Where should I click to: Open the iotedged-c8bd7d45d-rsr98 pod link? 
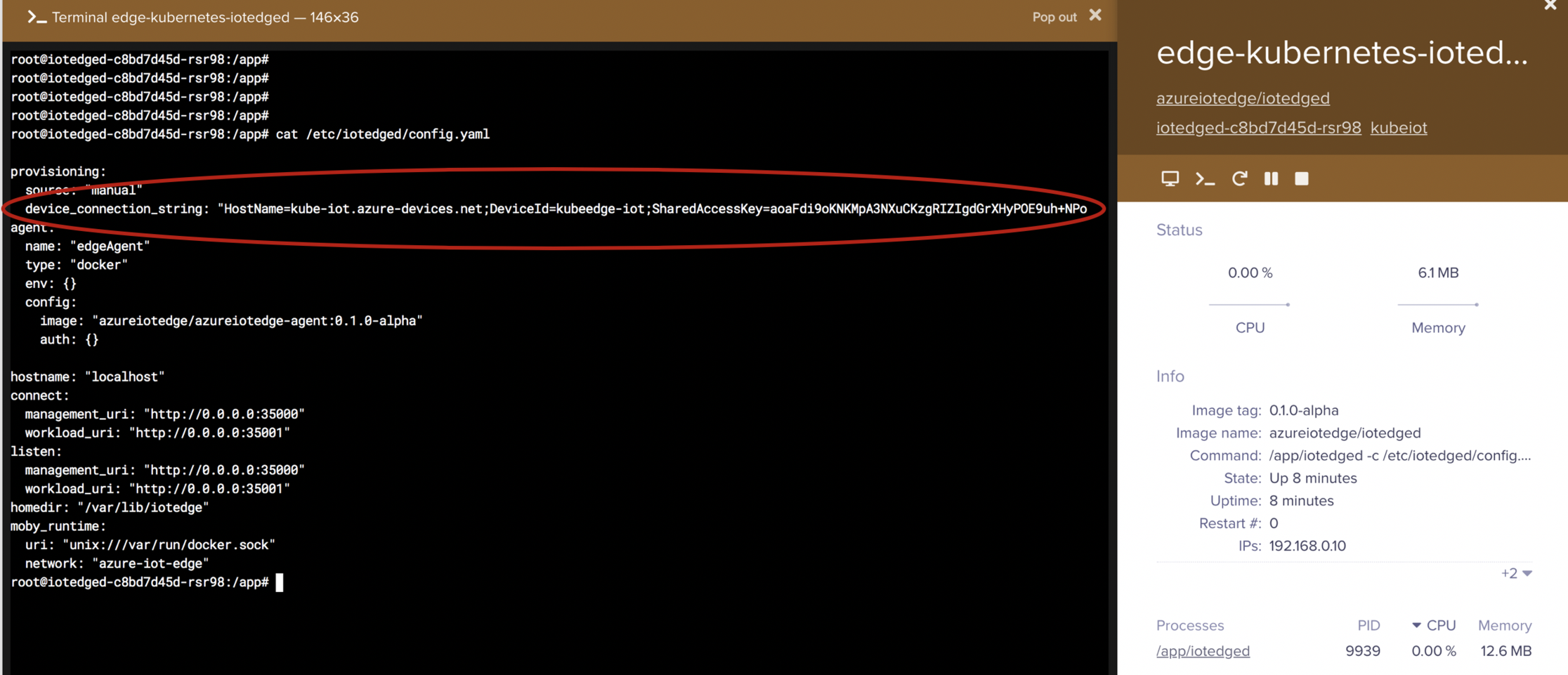coord(1258,127)
